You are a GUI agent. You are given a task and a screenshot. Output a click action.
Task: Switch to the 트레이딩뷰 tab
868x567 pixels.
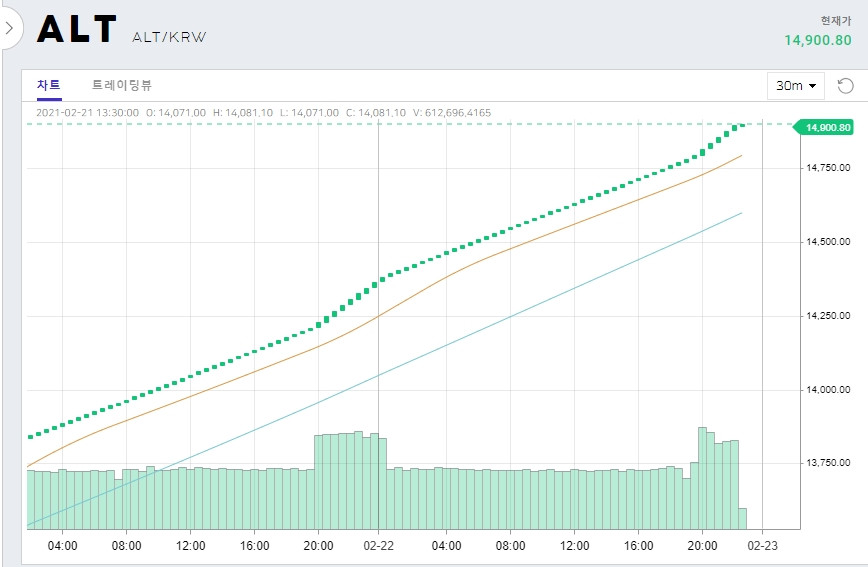(x=122, y=85)
